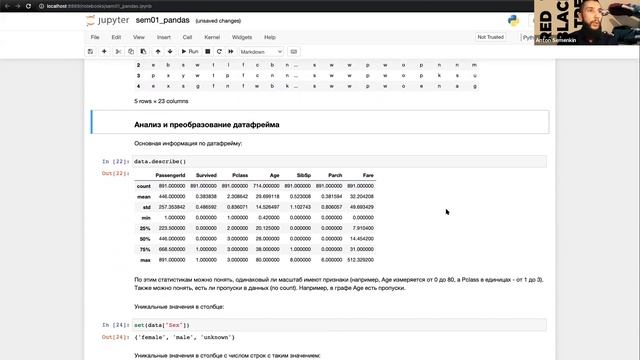Screen dimensions: 640x360
Task: Click the PassengerId column header
Action: [x=170, y=175]
